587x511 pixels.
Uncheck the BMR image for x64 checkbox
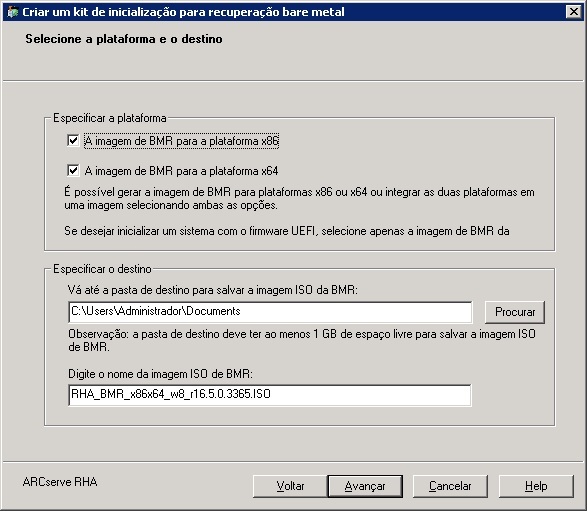click(x=73, y=171)
